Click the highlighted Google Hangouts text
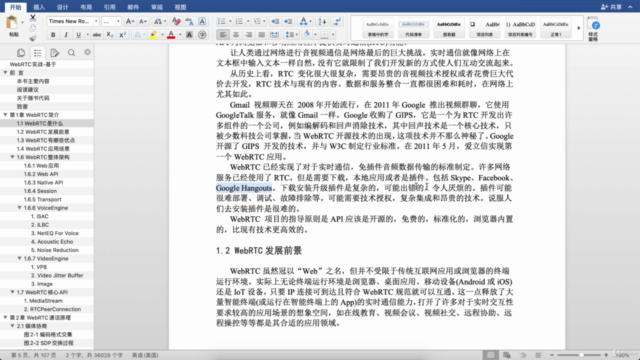 (x=244, y=188)
